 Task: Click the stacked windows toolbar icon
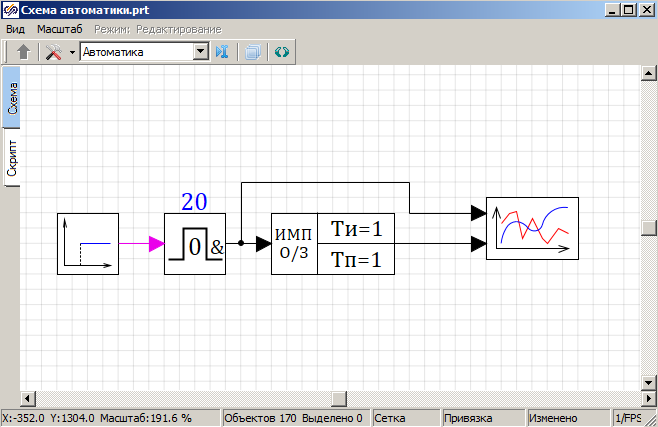252,52
